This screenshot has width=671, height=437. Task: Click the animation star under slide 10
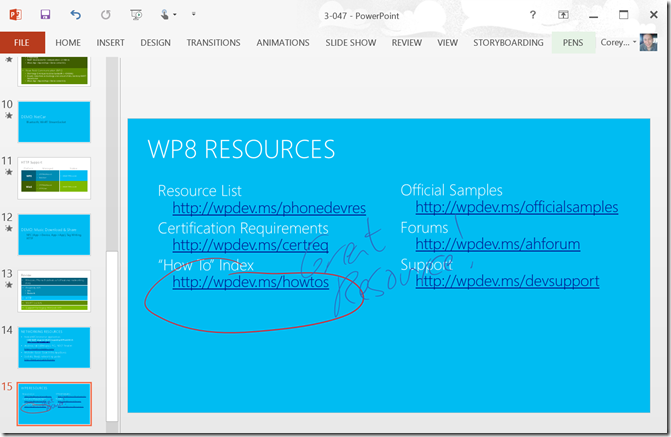tap(8, 116)
